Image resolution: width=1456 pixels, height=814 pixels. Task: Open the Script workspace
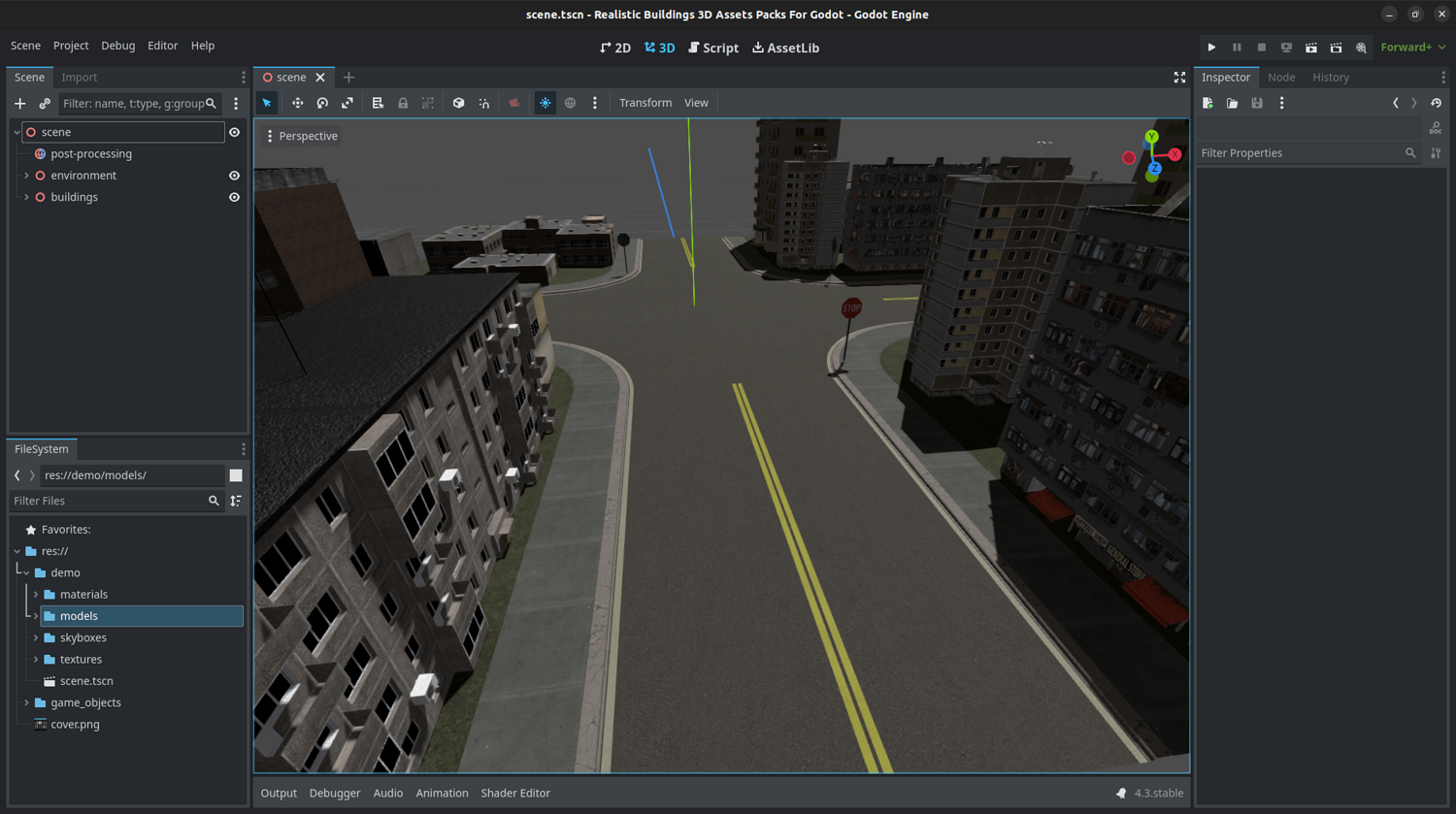pos(713,48)
